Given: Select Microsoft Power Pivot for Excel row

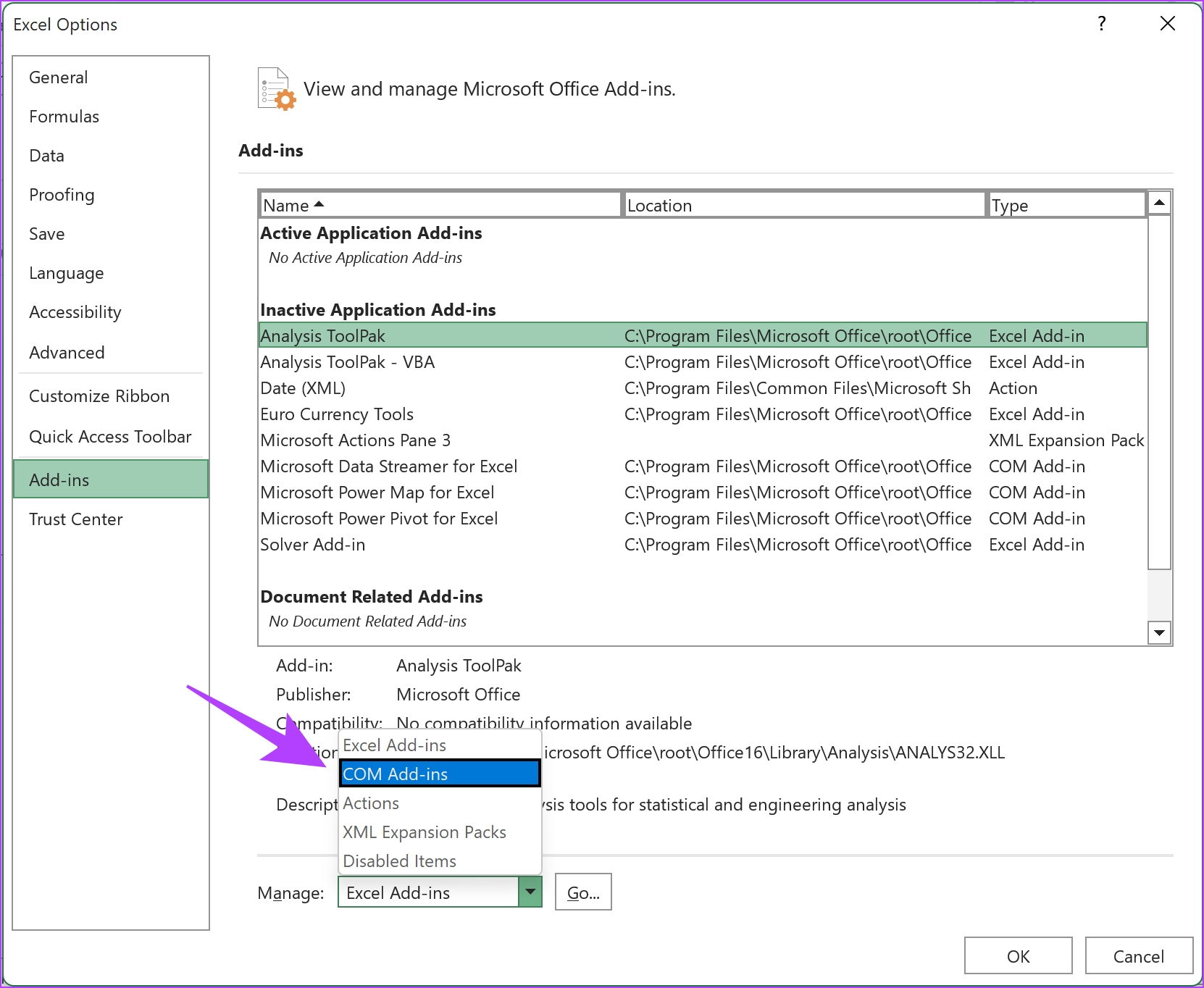Looking at the screenshot, I should pyautogui.click(x=703, y=519).
